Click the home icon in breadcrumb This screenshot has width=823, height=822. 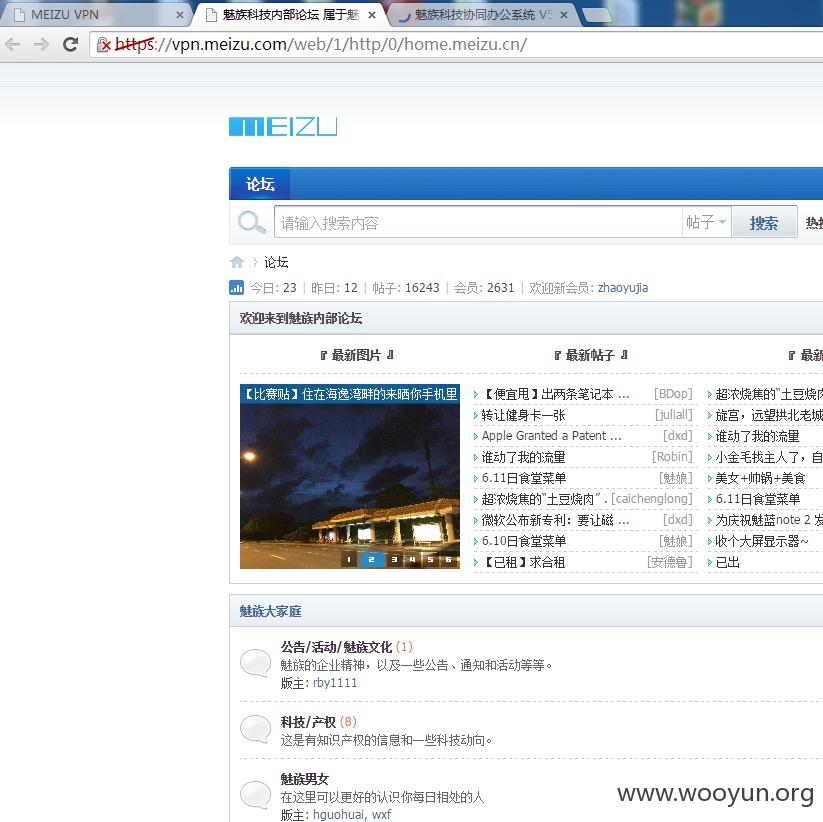point(237,261)
